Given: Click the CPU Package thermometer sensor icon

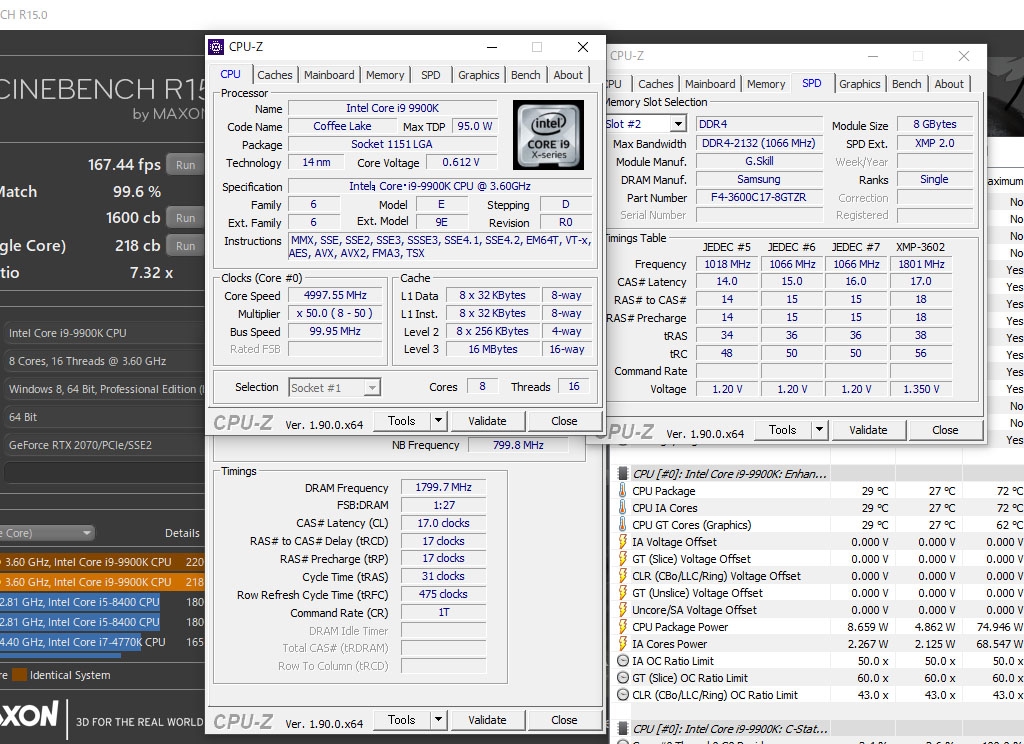Looking at the screenshot, I should (622, 491).
